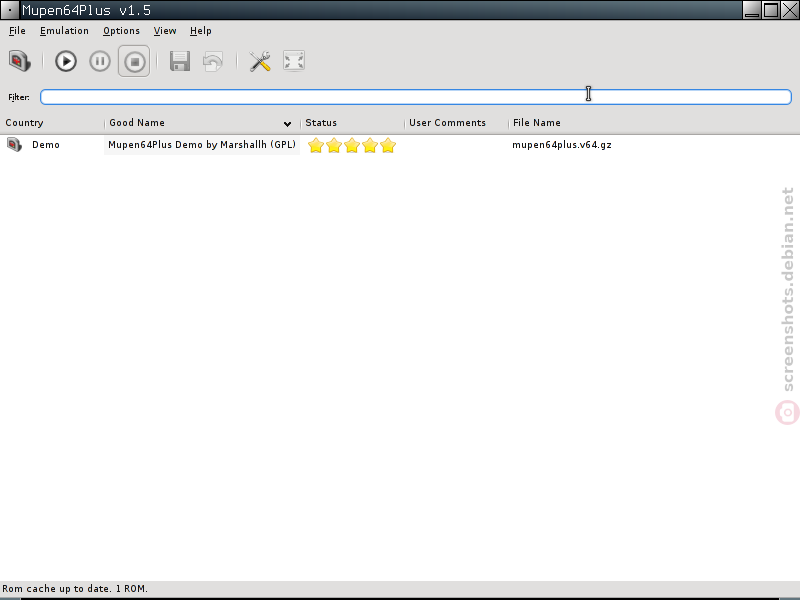Focus the Filter text field
Screen dimensions: 800x600
(x=416, y=97)
